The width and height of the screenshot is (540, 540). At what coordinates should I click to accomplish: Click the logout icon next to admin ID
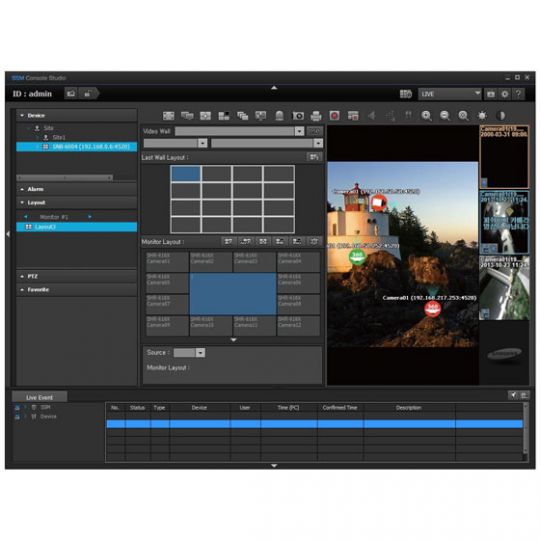[x=71, y=94]
